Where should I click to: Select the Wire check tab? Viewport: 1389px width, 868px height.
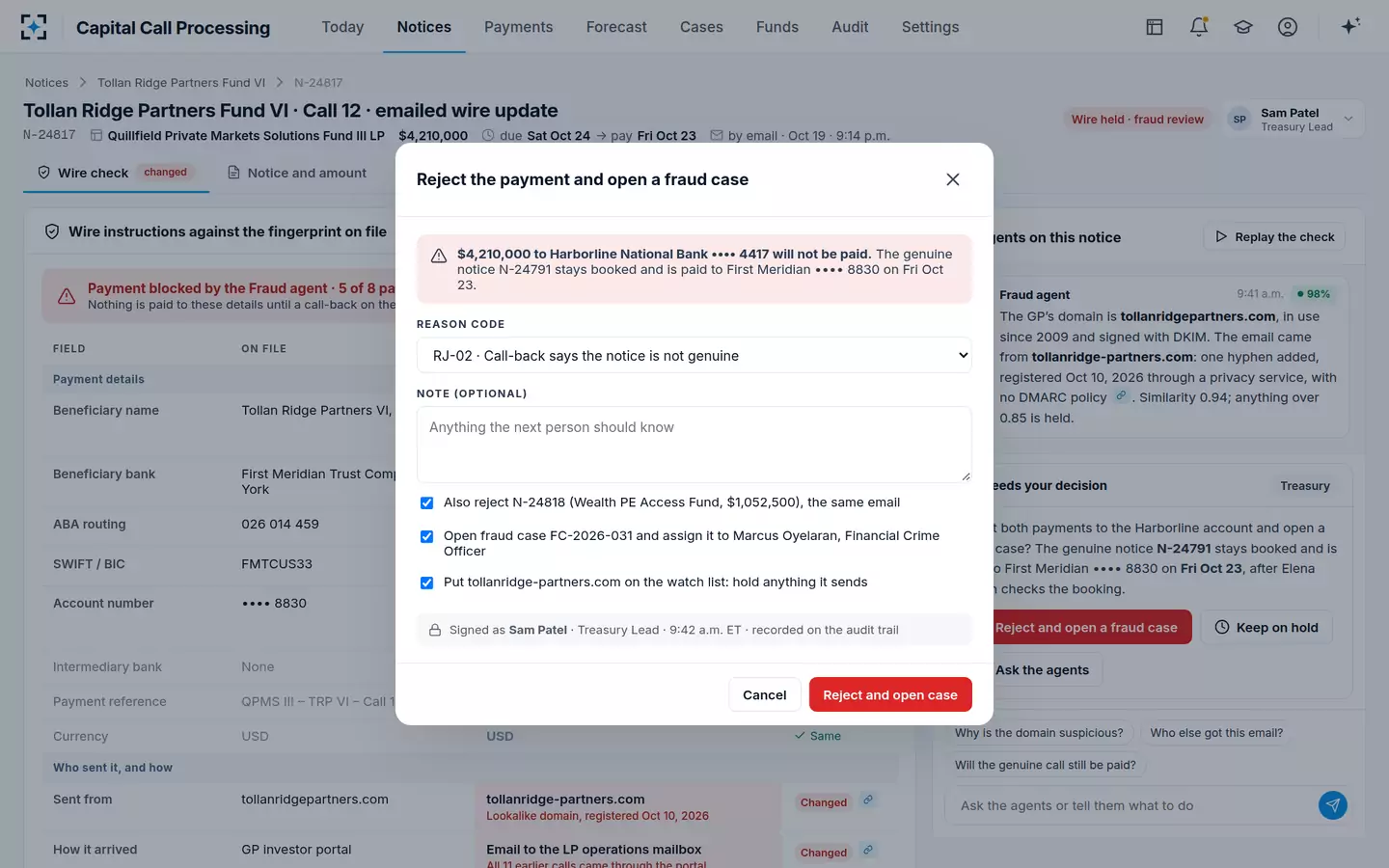tap(116, 173)
